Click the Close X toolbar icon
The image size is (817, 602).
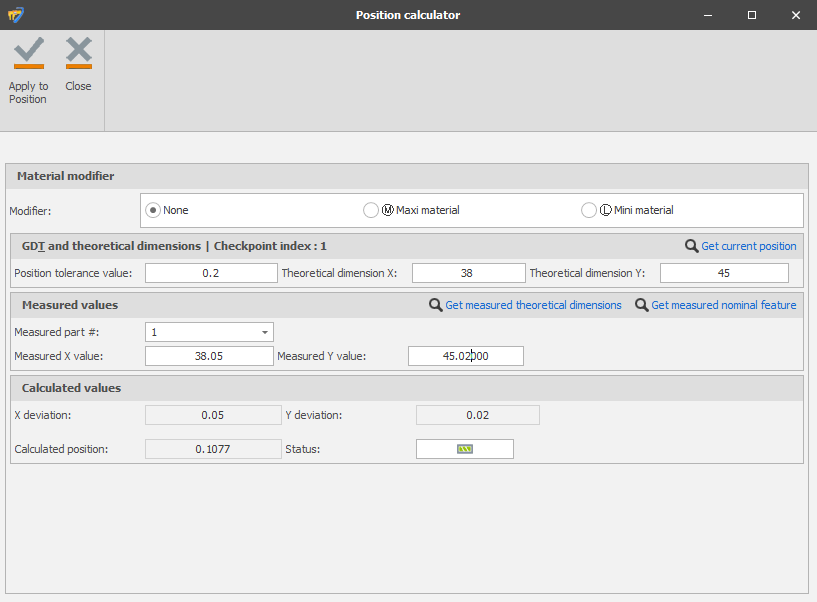(x=78, y=53)
